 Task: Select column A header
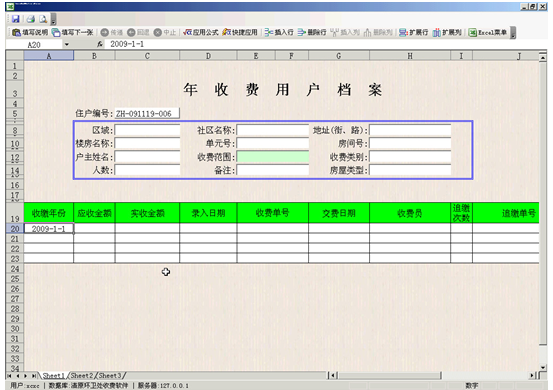(49, 56)
